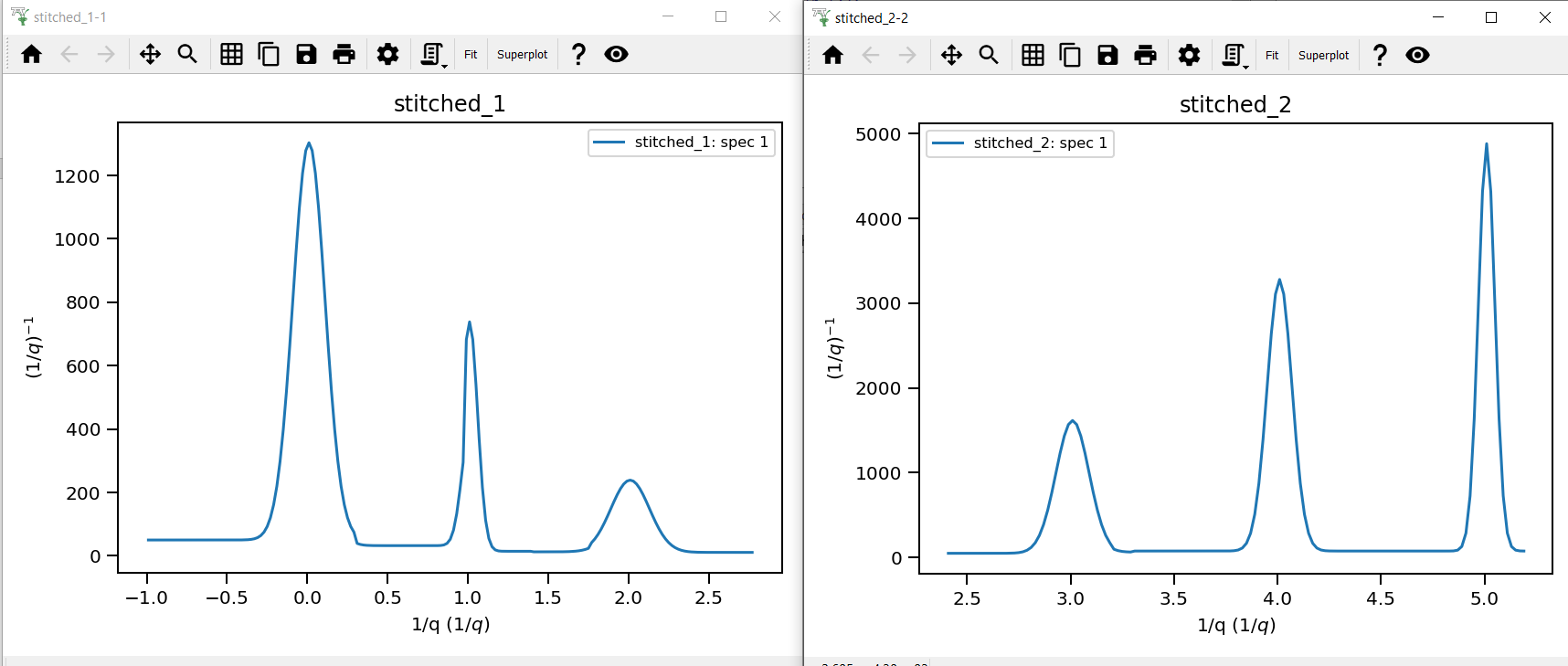Open figure options gear in stitched_1

coord(387,55)
